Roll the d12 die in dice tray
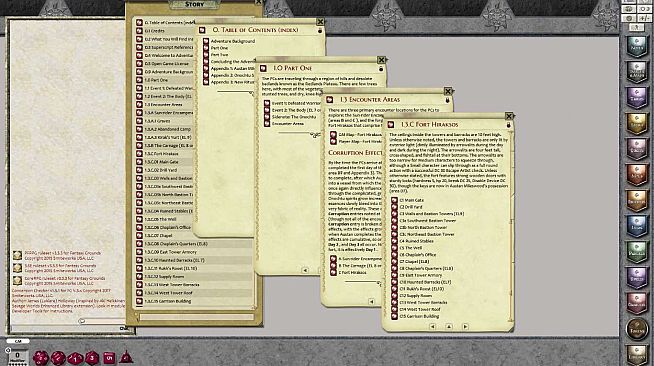This screenshot has width=654, height=366. tap(58, 358)
